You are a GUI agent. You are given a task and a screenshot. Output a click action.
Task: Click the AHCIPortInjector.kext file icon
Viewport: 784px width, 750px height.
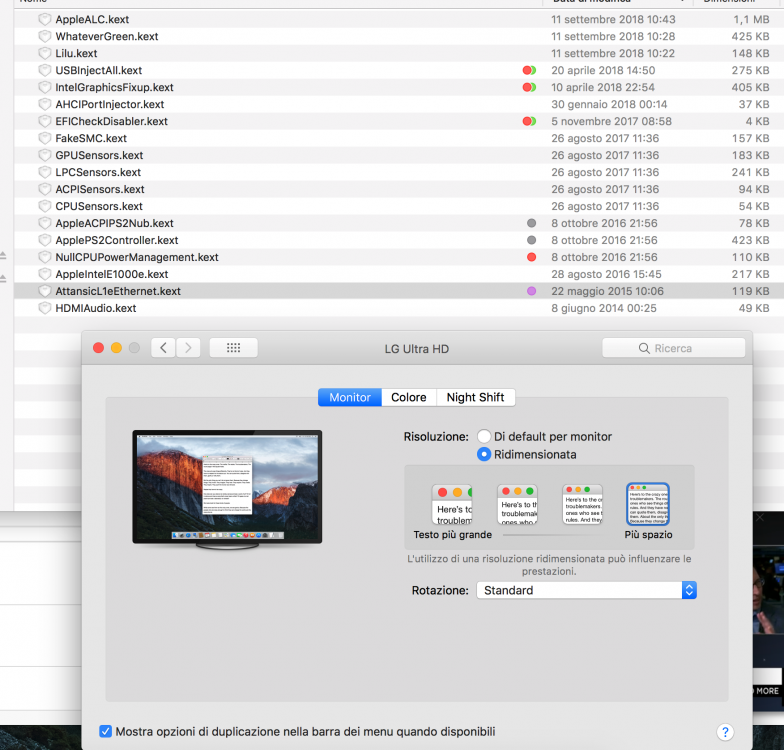click(x=45, y=104)
